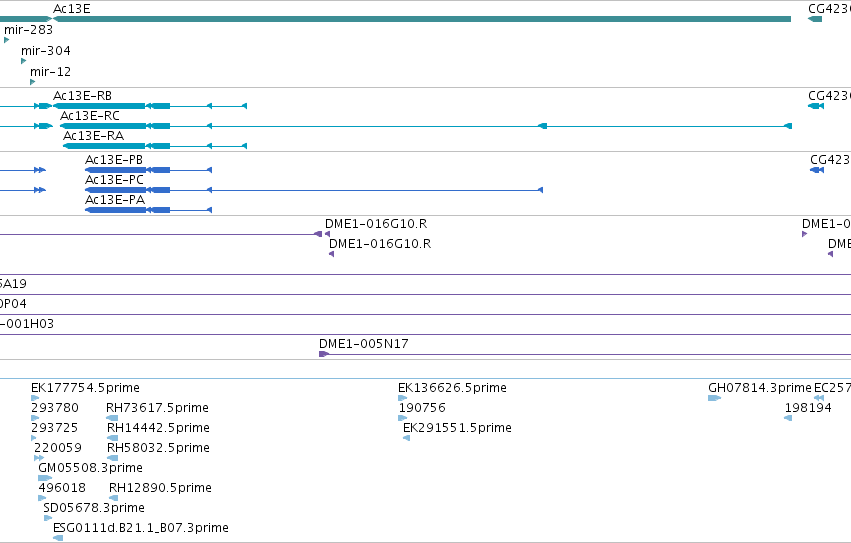The width and height of the screenshot is (851, 543).
Task: Select the EK136626.5prime EST label
Action: (x=452, y=388)
